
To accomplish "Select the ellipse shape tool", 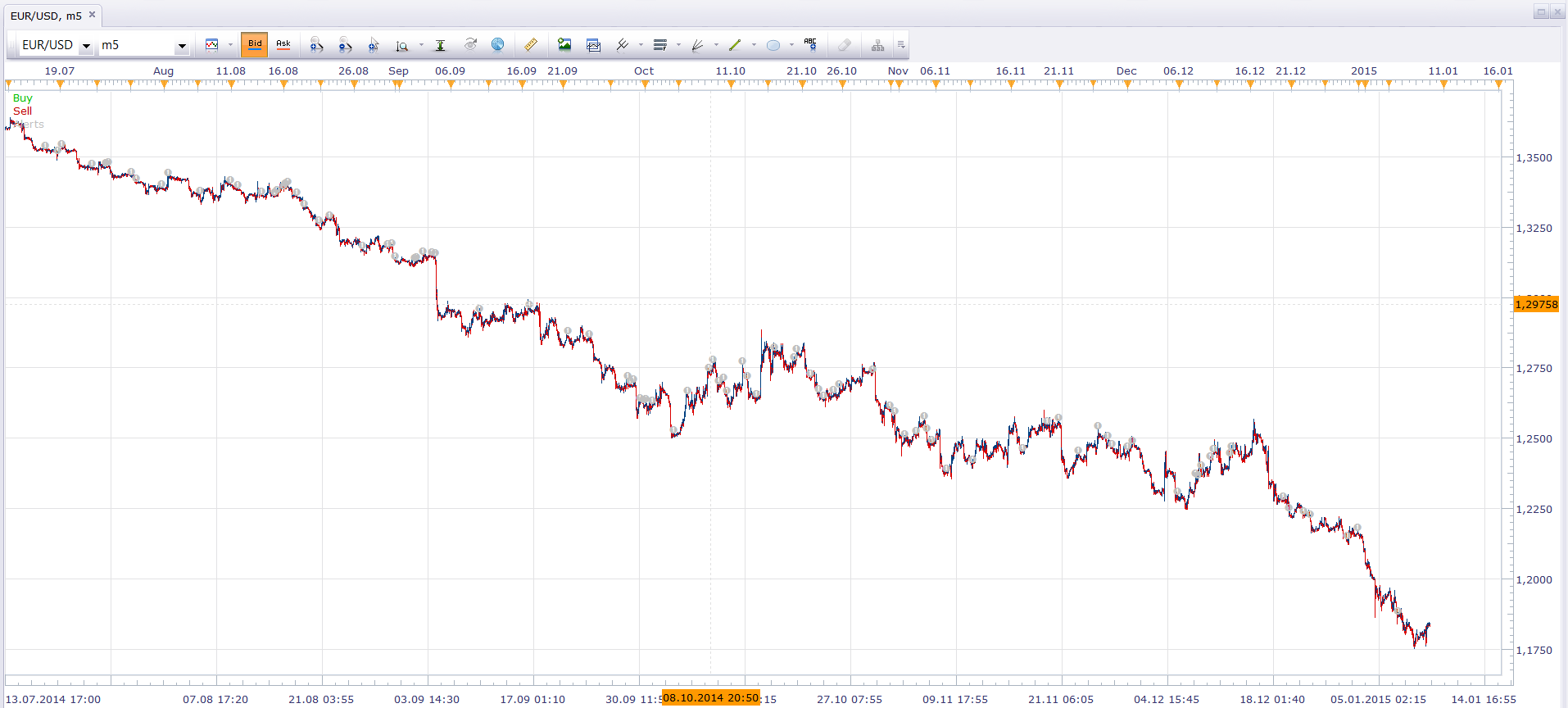I will pos(773,45).
